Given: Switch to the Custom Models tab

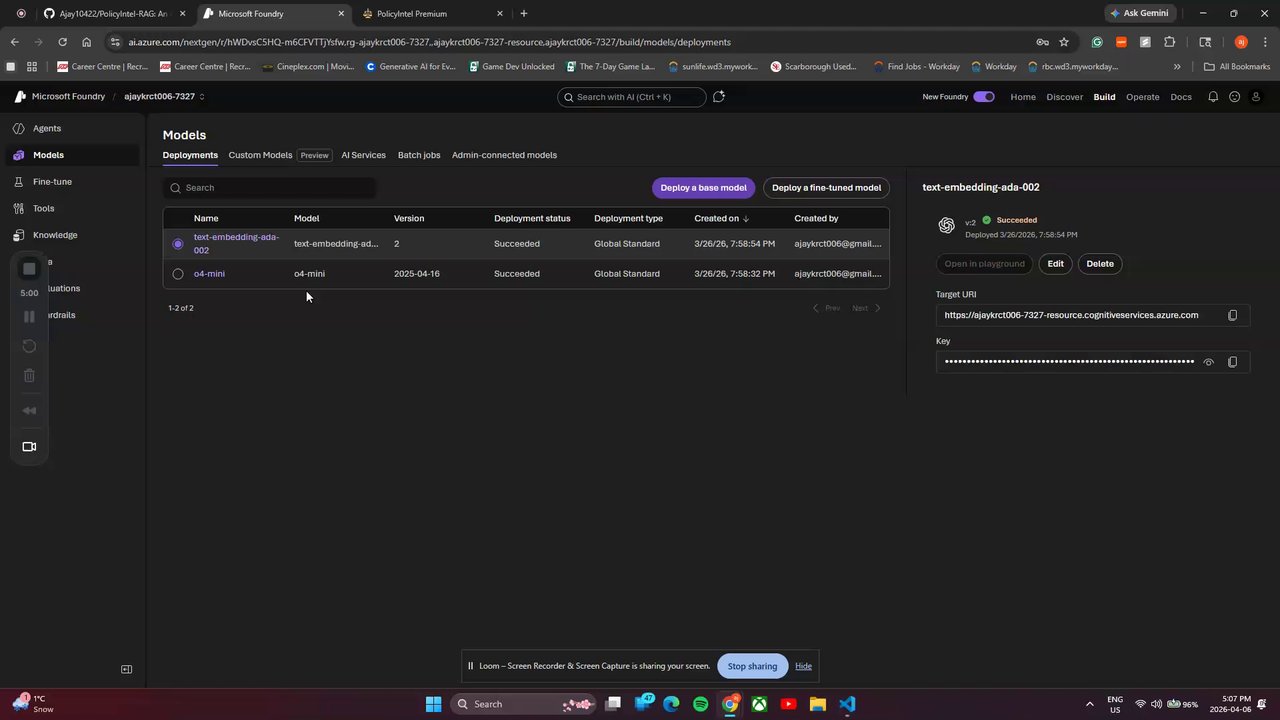Looking at the screenshot, I should [260, 155].
